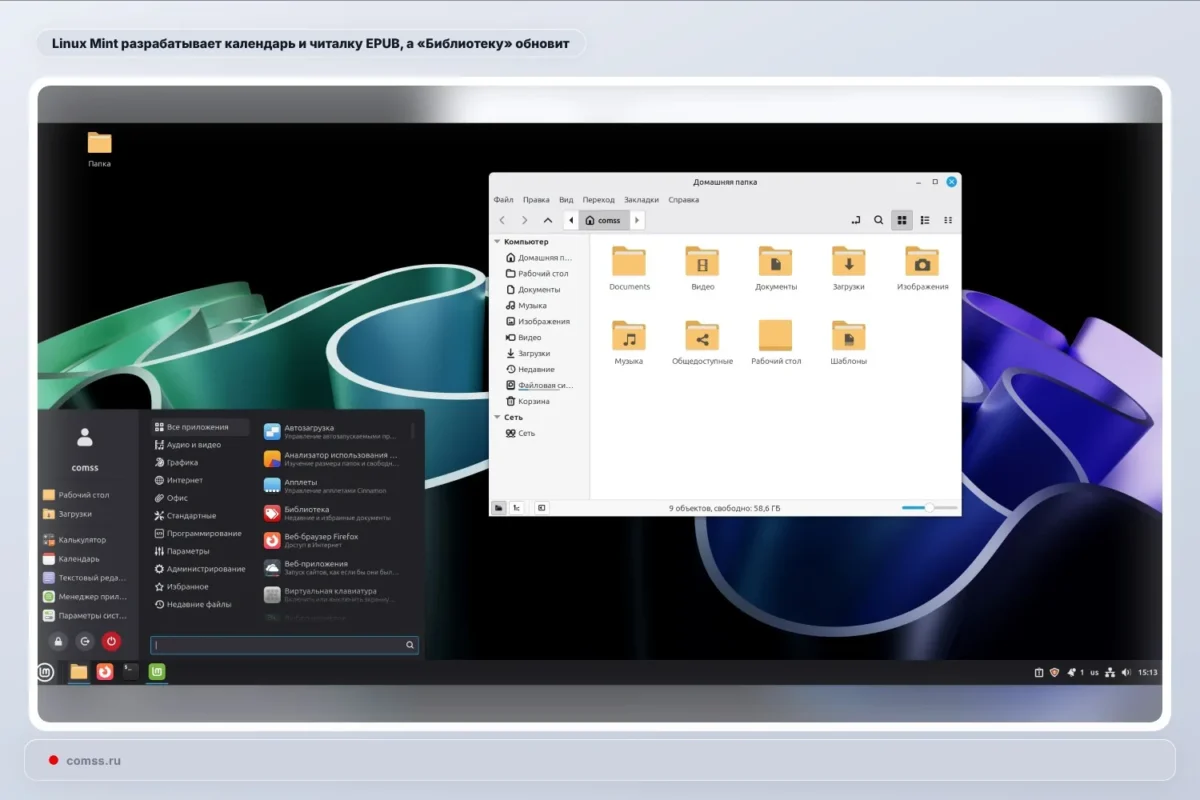Open Папка folder on the desktop
The height and width of the screenshot is (800, 1200).
pos(99,149)
